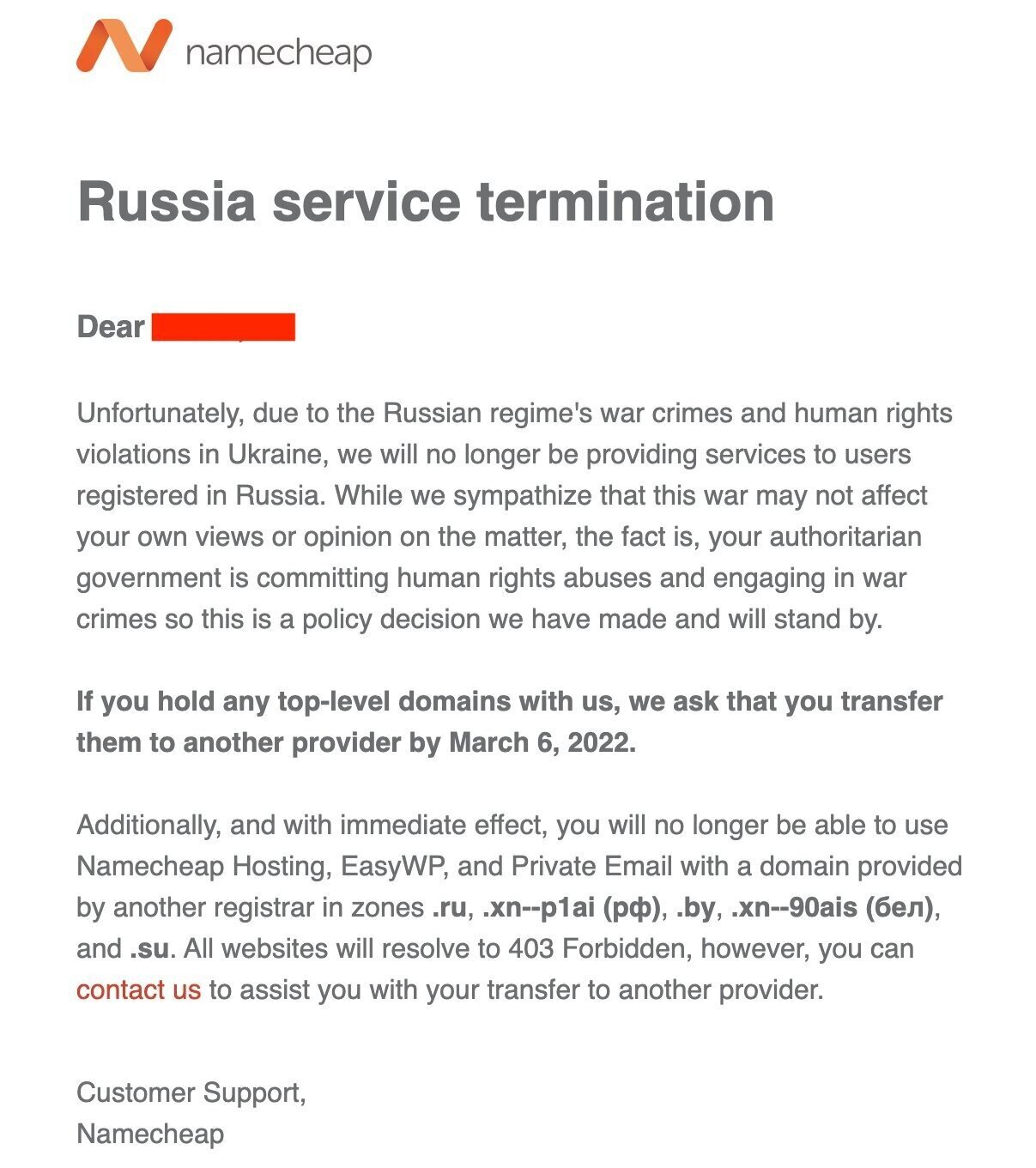Viewport: 1036px width, 1168px height.
Task: Click the orange Namecheap logo icon
Action: click(x=124, y=47)
